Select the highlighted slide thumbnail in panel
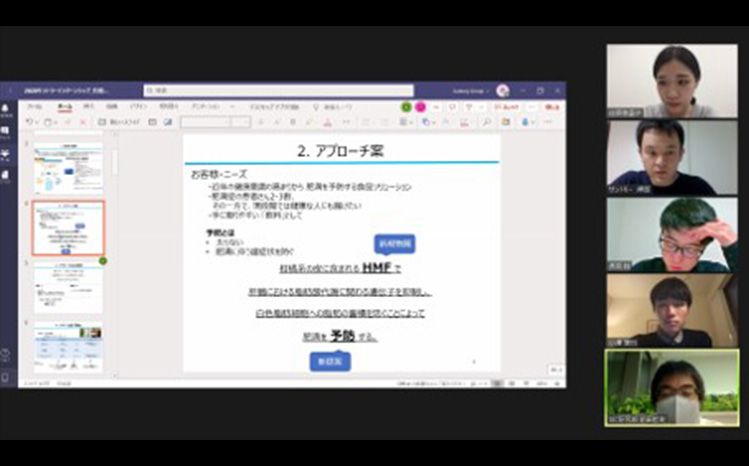The image size is (749, 466). click(68, 227)
